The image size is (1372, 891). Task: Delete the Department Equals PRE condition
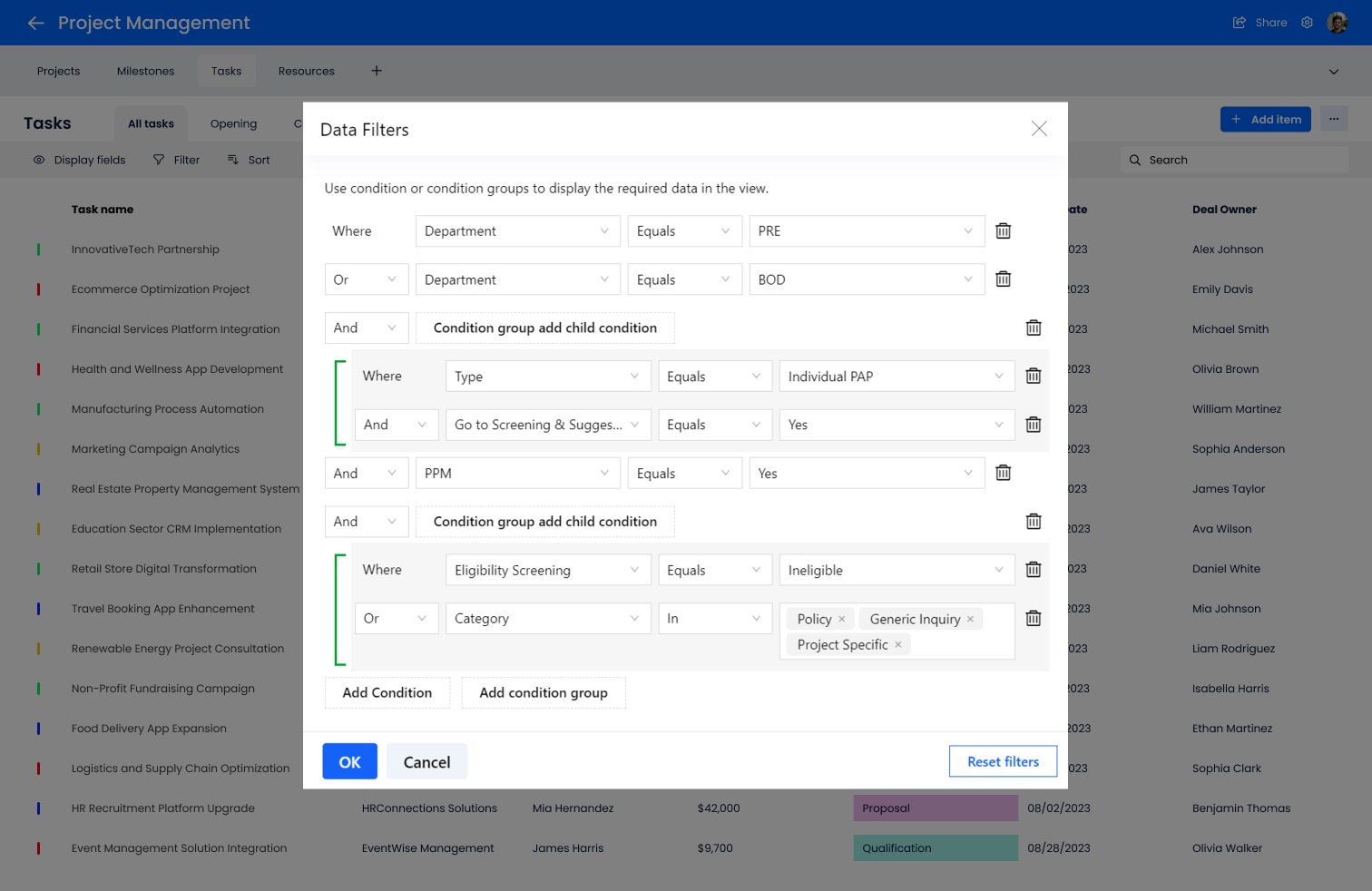tap(1003, 230)
